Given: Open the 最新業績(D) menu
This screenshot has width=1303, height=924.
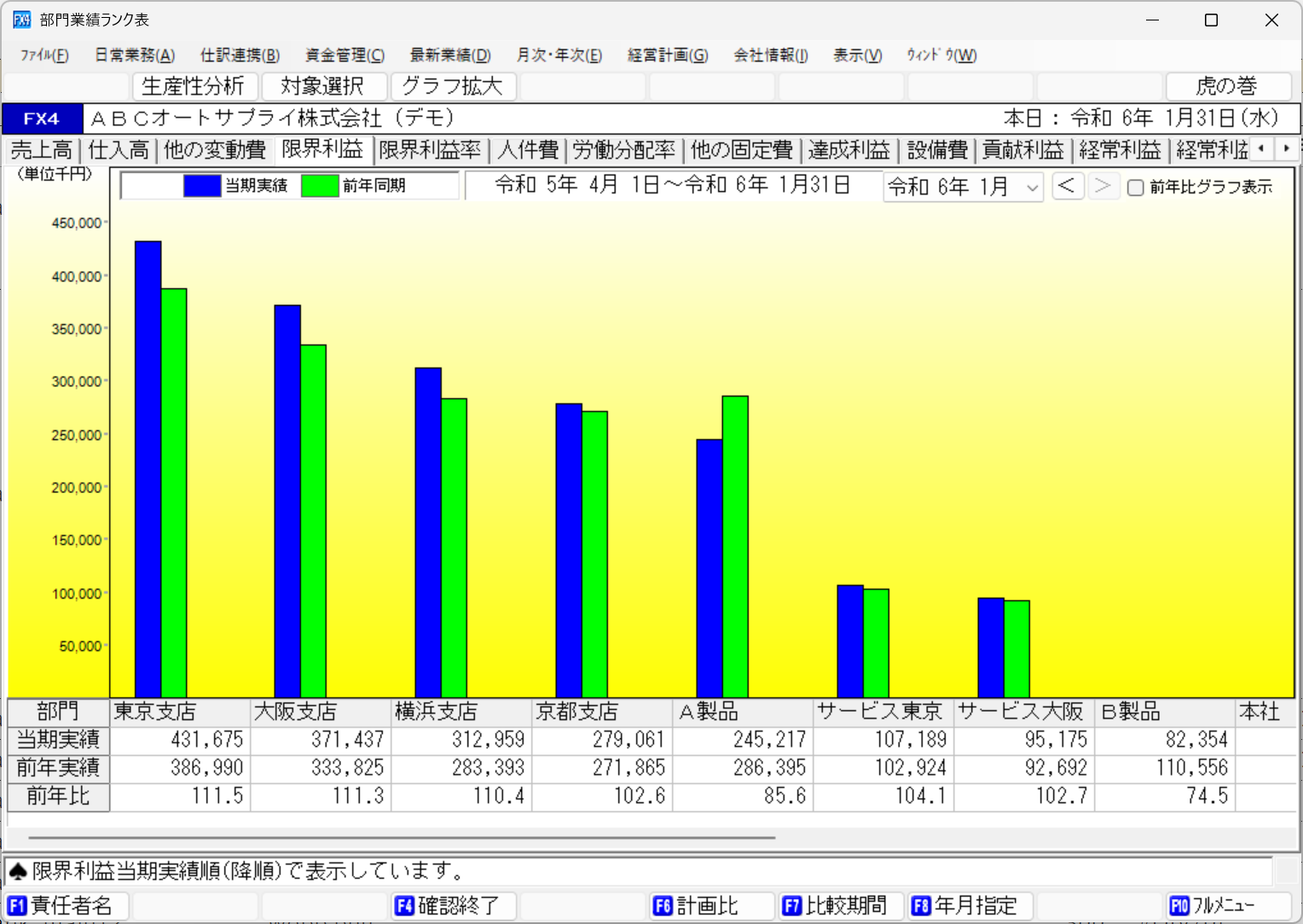Looking at the screenshot, I should 449,55.
